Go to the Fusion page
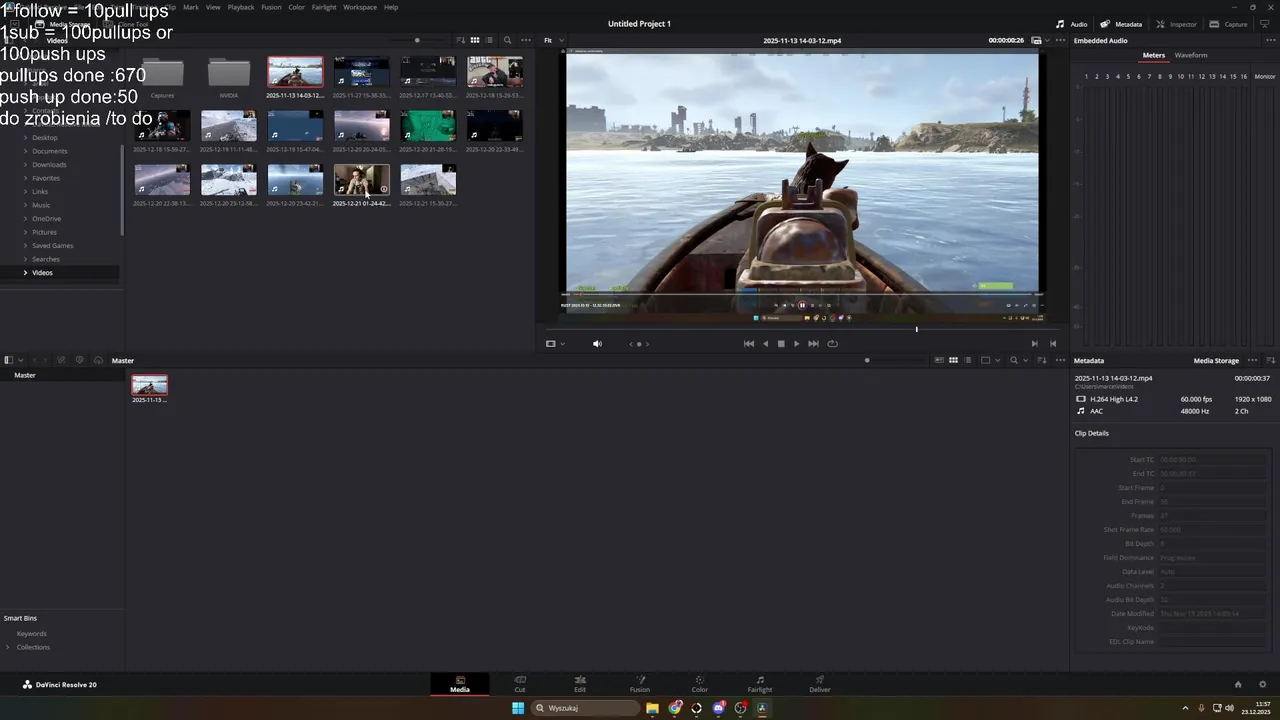 tap(640, 684)
